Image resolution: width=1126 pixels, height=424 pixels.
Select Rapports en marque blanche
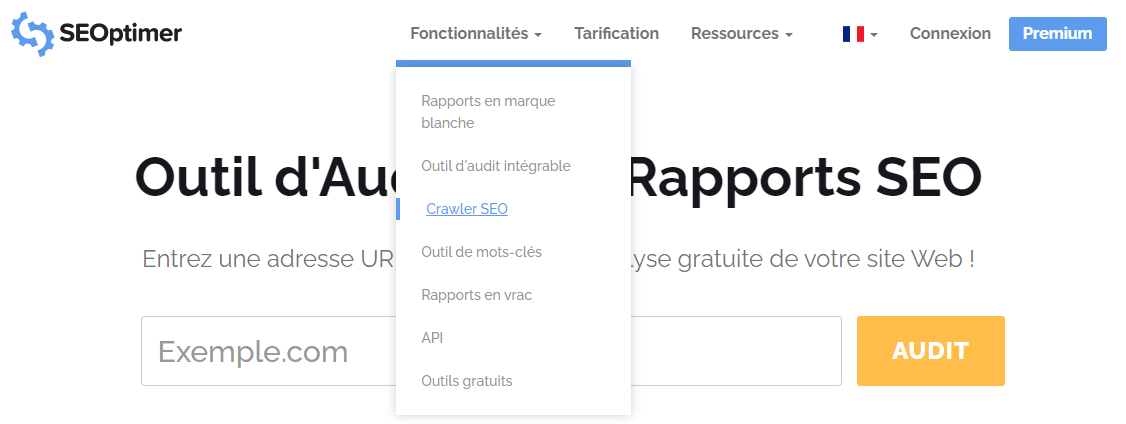[x=488, y=112]
